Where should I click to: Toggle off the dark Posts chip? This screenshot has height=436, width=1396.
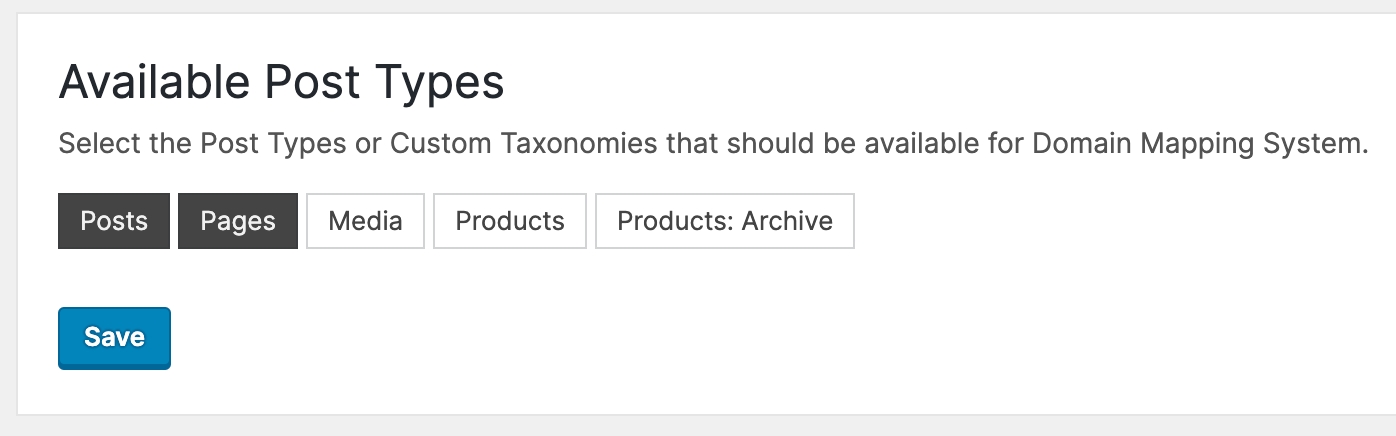pos(114,221)
